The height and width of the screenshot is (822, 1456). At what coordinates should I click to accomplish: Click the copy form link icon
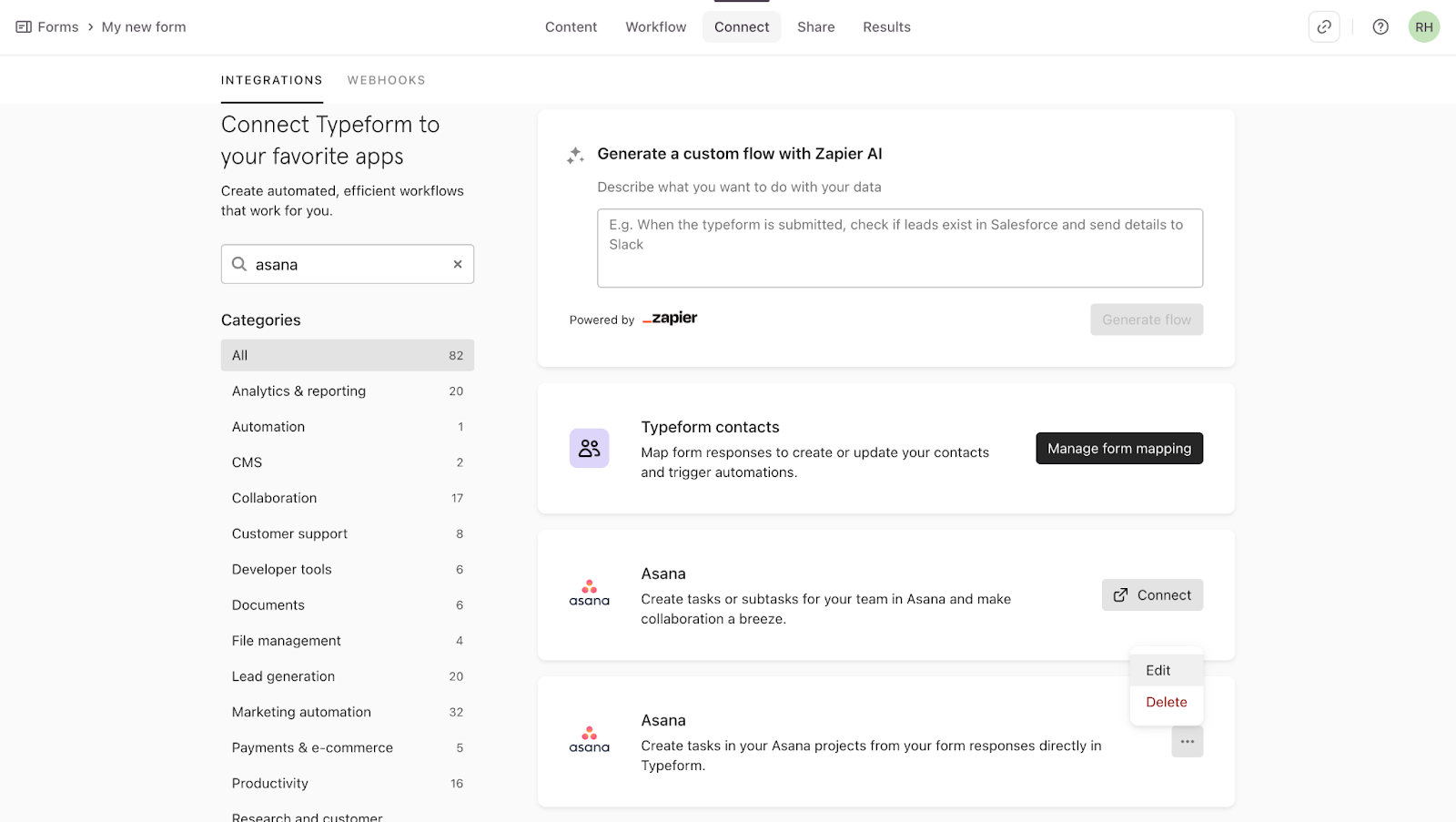point(1324,27)
